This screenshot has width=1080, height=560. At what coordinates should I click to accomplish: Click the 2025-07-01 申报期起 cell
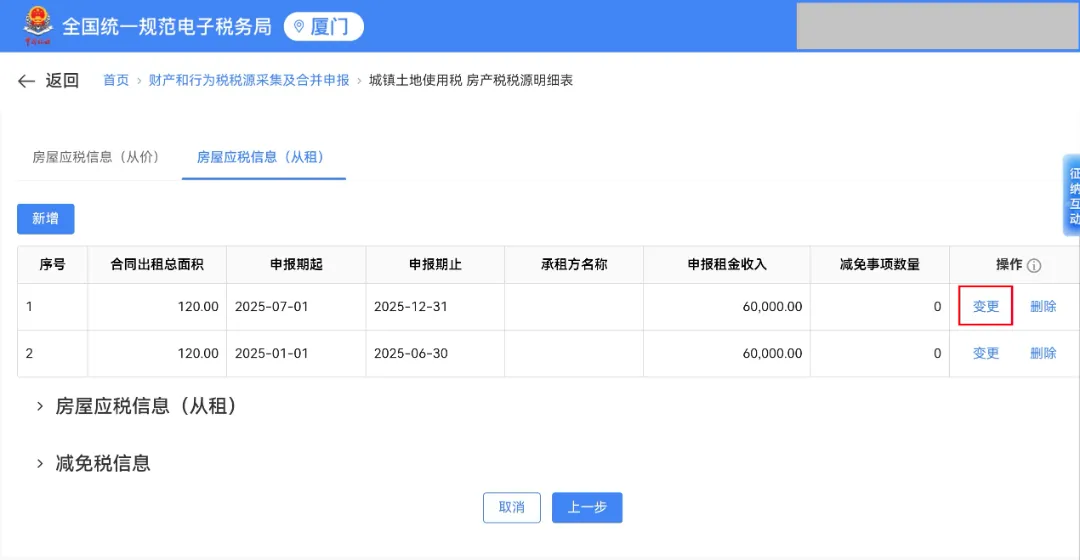272,307
